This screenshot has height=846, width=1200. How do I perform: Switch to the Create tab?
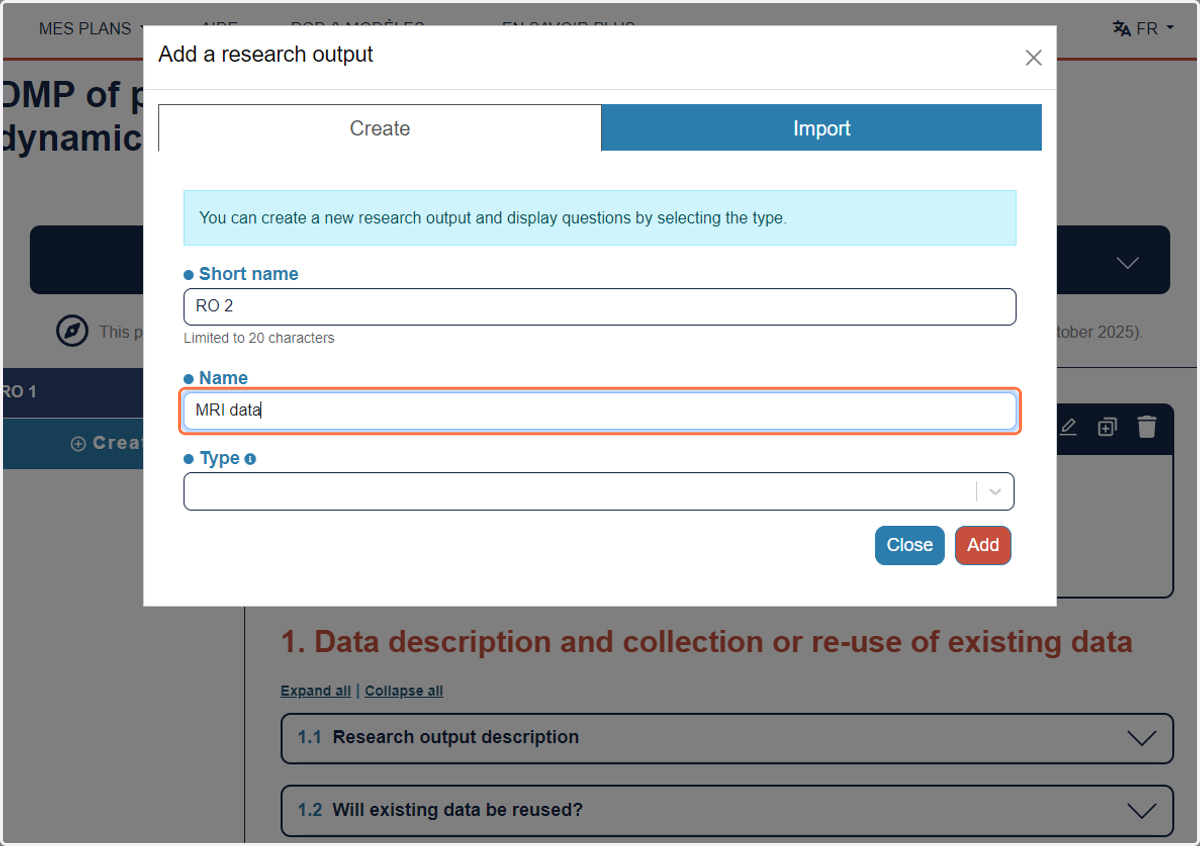tap(380, 128)
